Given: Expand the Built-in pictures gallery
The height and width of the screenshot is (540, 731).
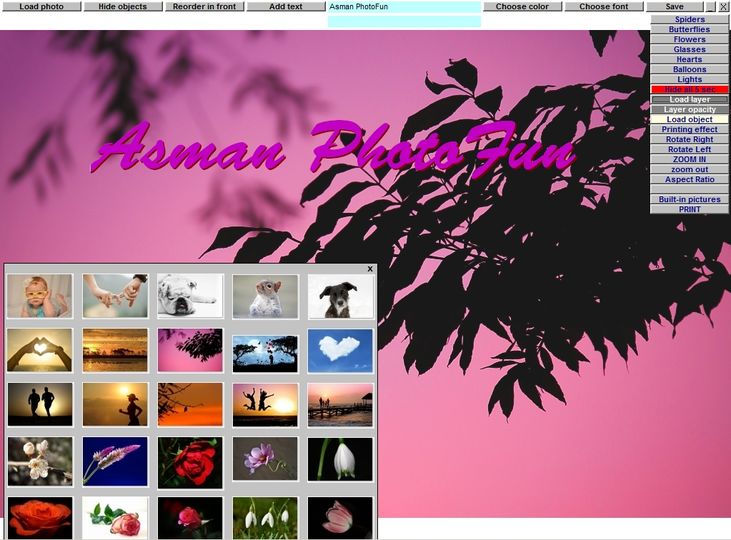Looking at the screenshot, I should pyautogui.click(x=689, y=200).
